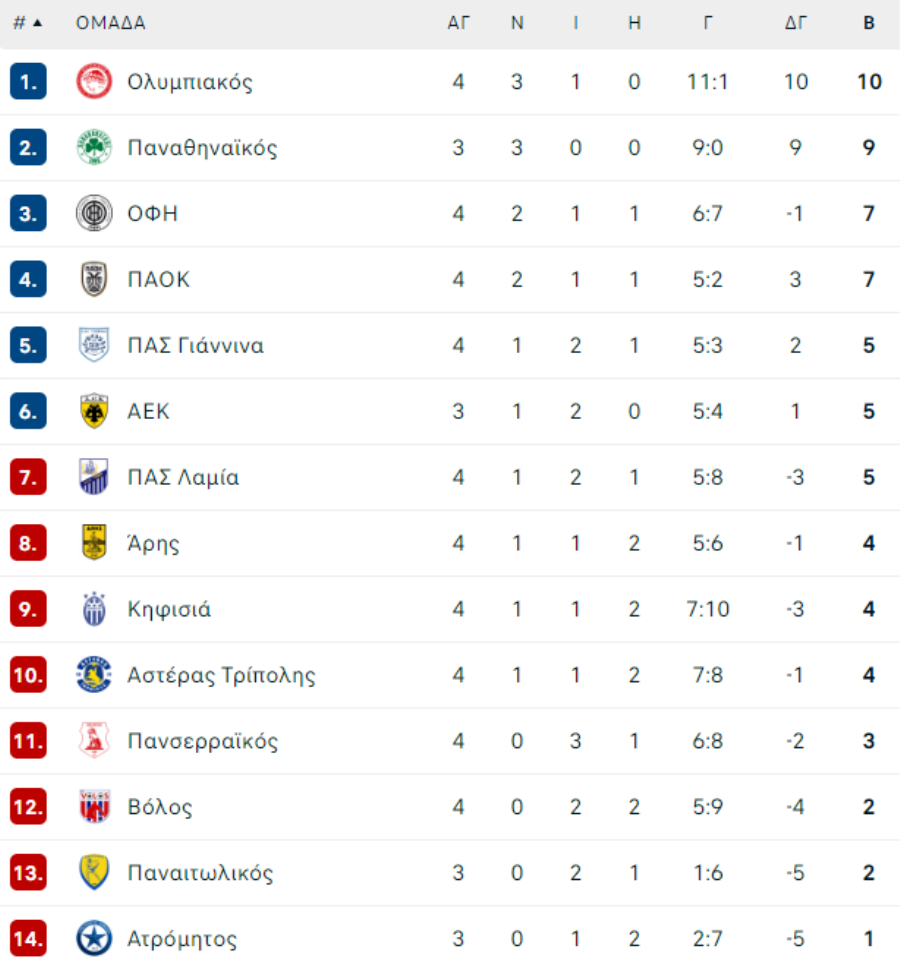Sort standings by the Β points header
Image resolution: width=900 pixels, height=961 pixels.
click(x=869, y=23)
